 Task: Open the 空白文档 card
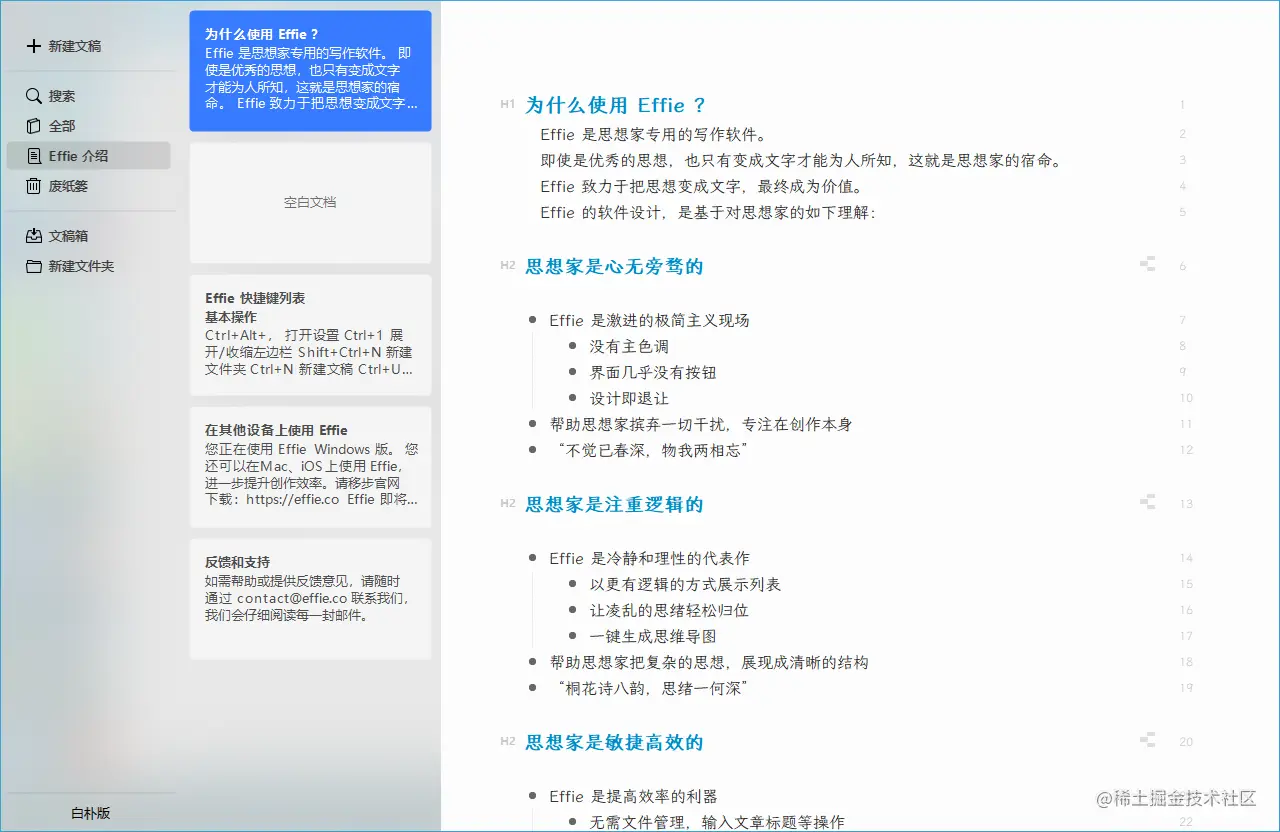[310, 203]
